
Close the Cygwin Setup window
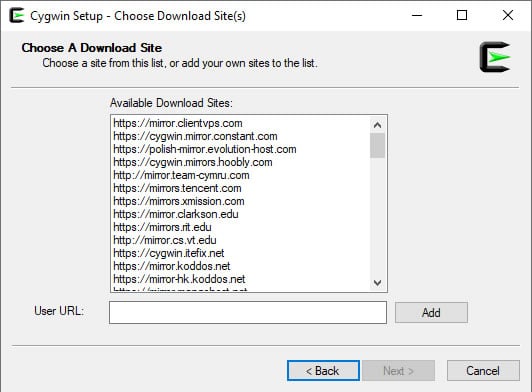tap(508, 15)
